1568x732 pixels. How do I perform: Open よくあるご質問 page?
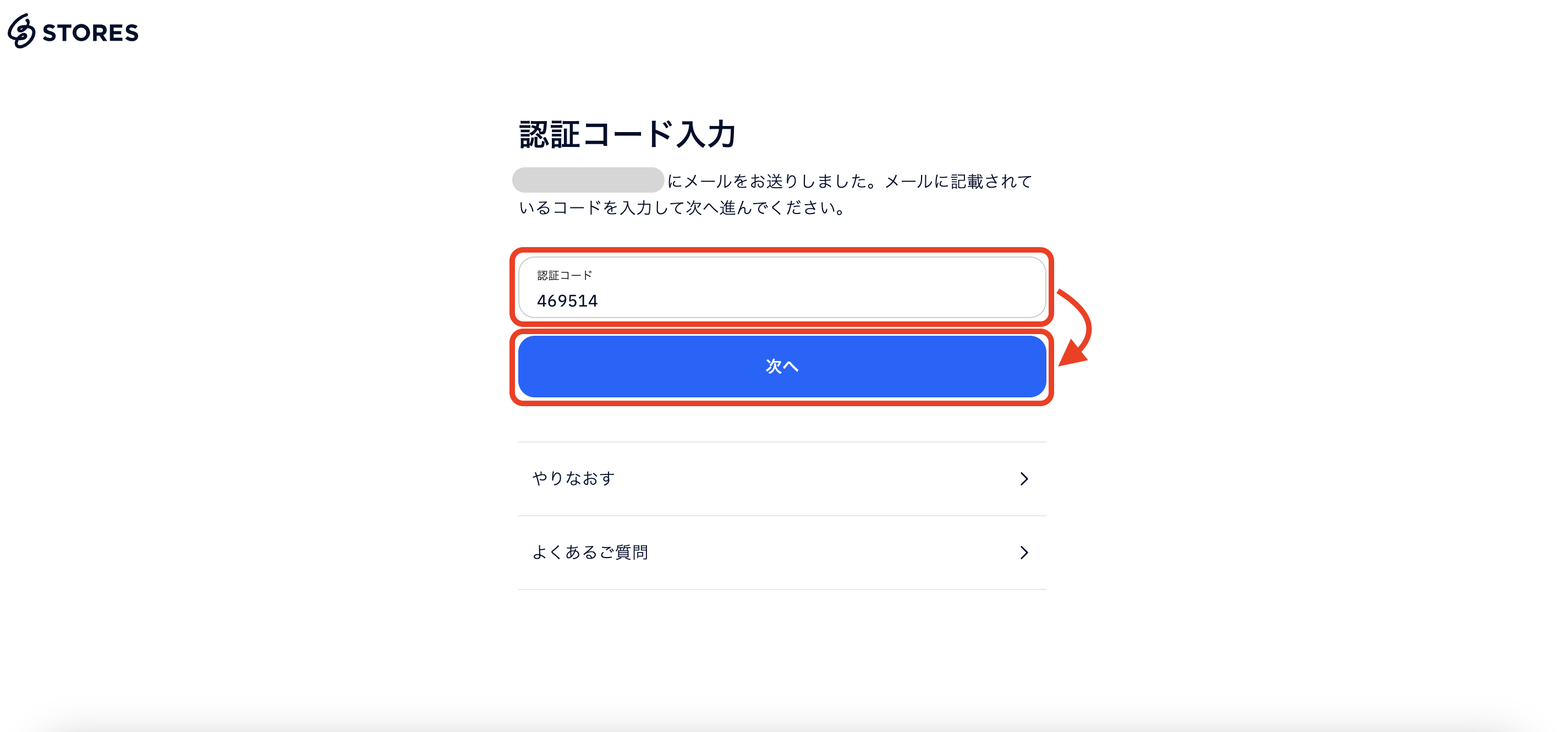pos(590,553)
